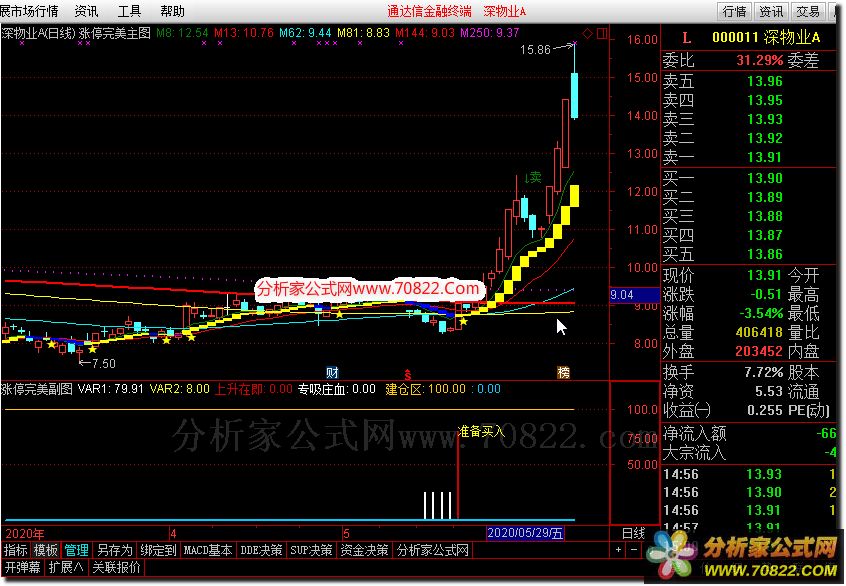
Task: Click the 建仓区: 100.00 indicator value
Action: [425, 389]
